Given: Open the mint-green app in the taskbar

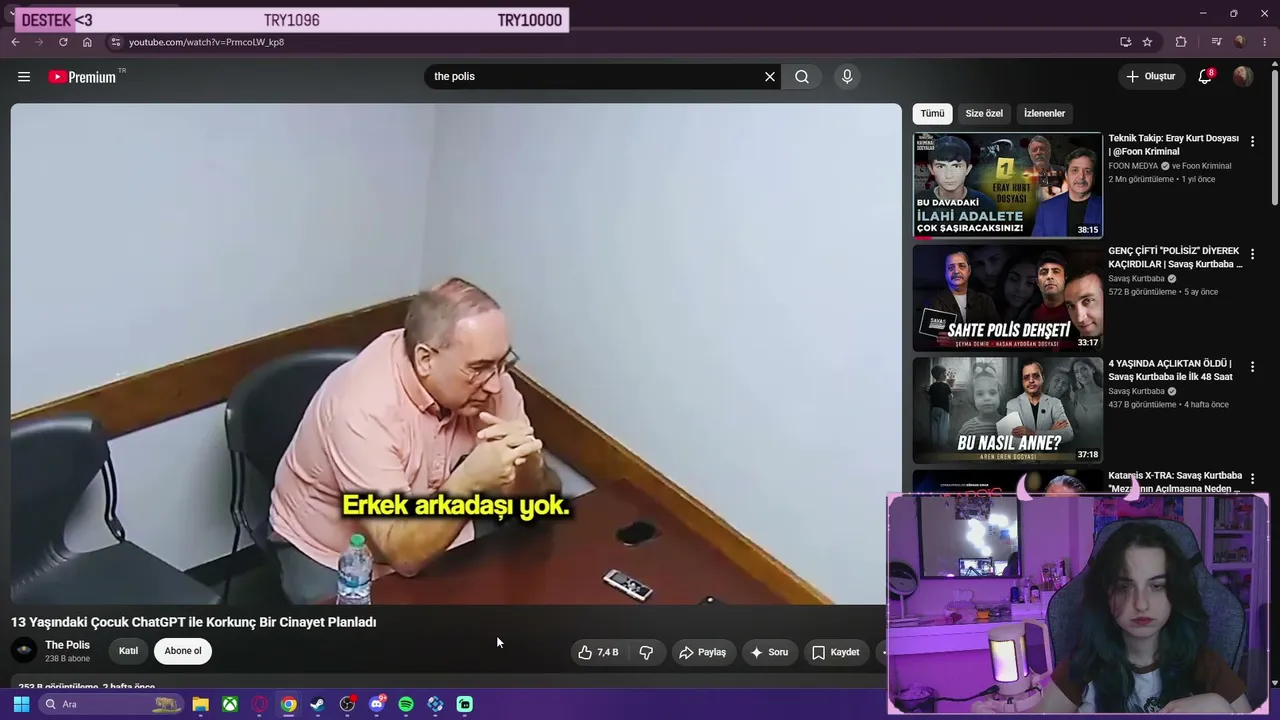Looking at the screenshot, I should (465, 704).
